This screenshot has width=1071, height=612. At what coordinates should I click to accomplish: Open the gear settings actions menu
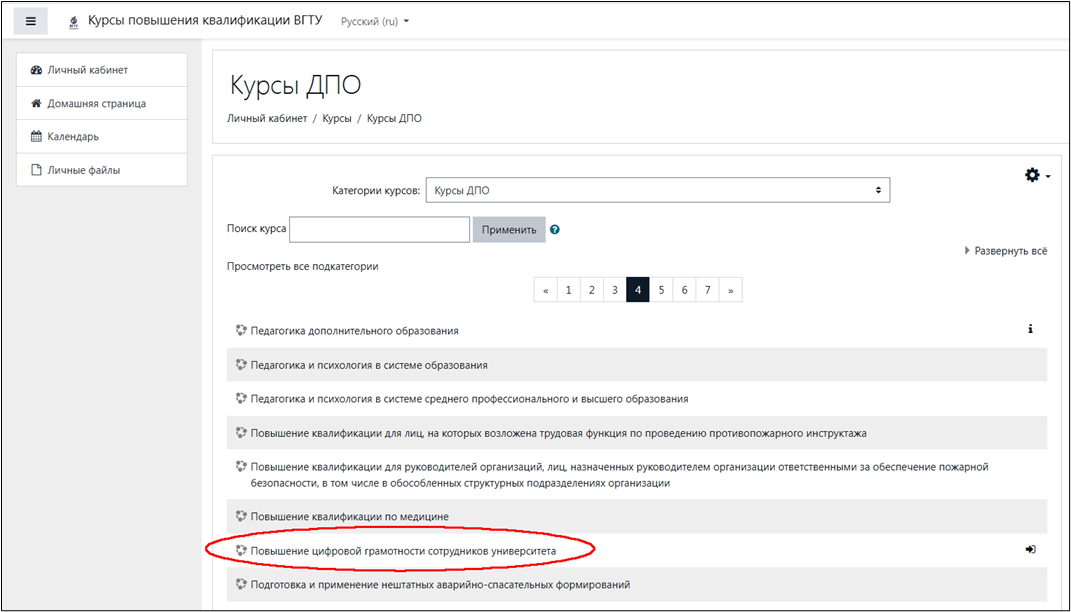[x=1036, y=175]
